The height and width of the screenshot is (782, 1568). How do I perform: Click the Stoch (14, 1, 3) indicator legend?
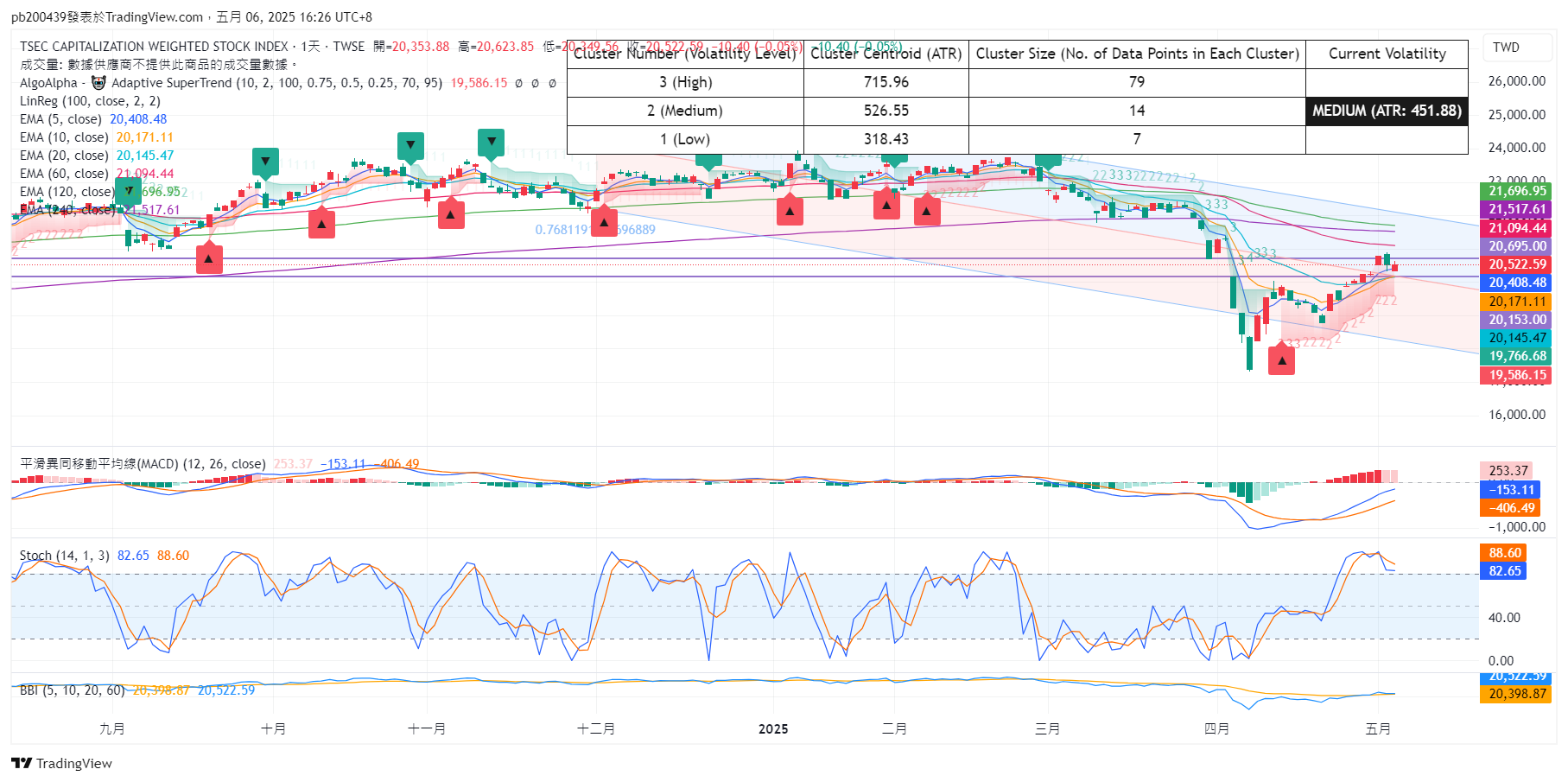click(x=65, y=556)
